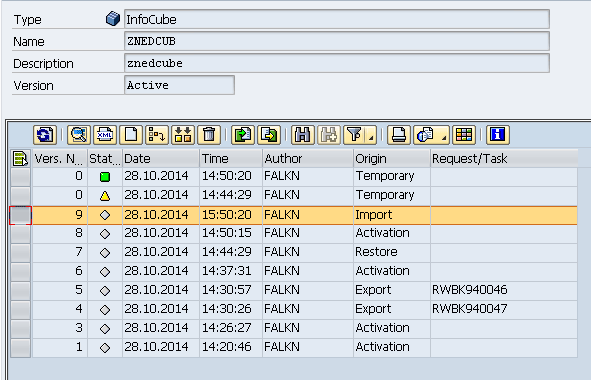591x380 pixels.
Task: Click the Print icon in the toolbar
Action: point(399,135)
